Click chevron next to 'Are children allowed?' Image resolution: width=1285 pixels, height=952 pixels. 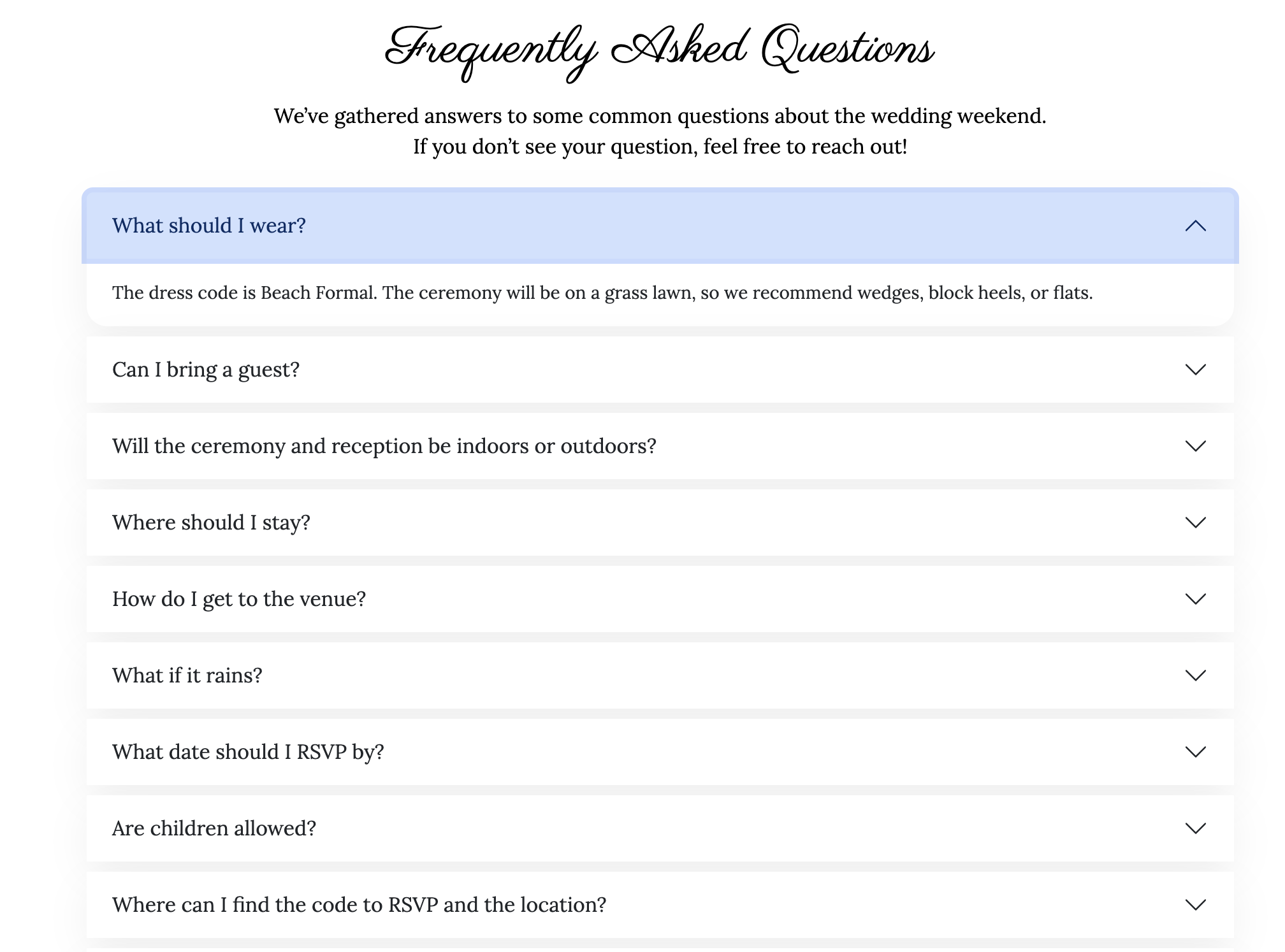[1195, 828]
